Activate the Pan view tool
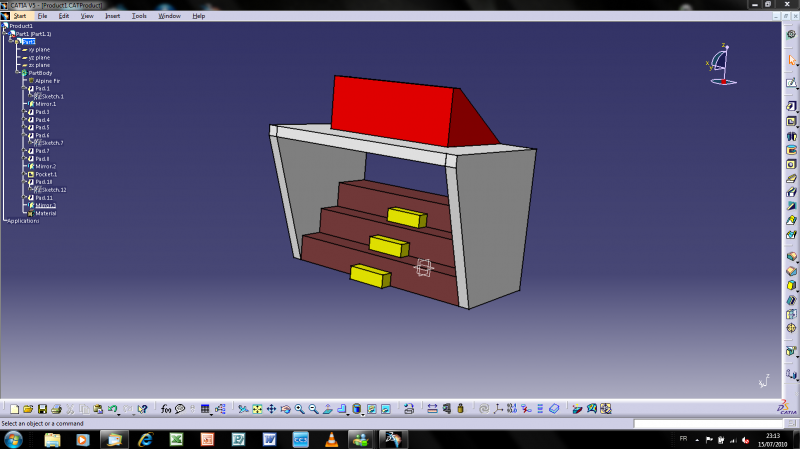 click(x=272, y=409)
